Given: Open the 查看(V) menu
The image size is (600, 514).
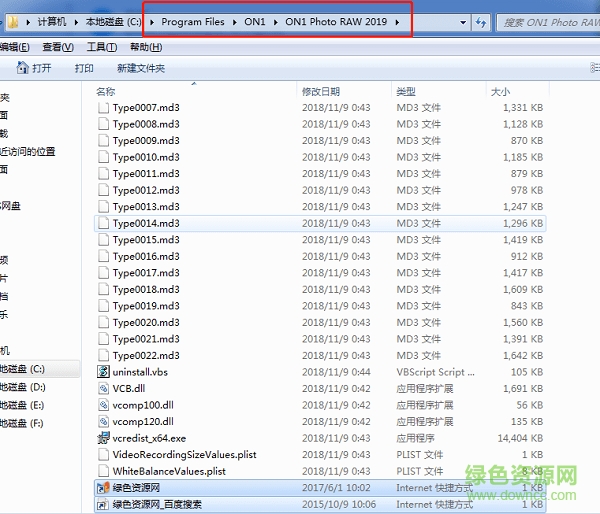Looking at the screenshot, I should (58, 47).
